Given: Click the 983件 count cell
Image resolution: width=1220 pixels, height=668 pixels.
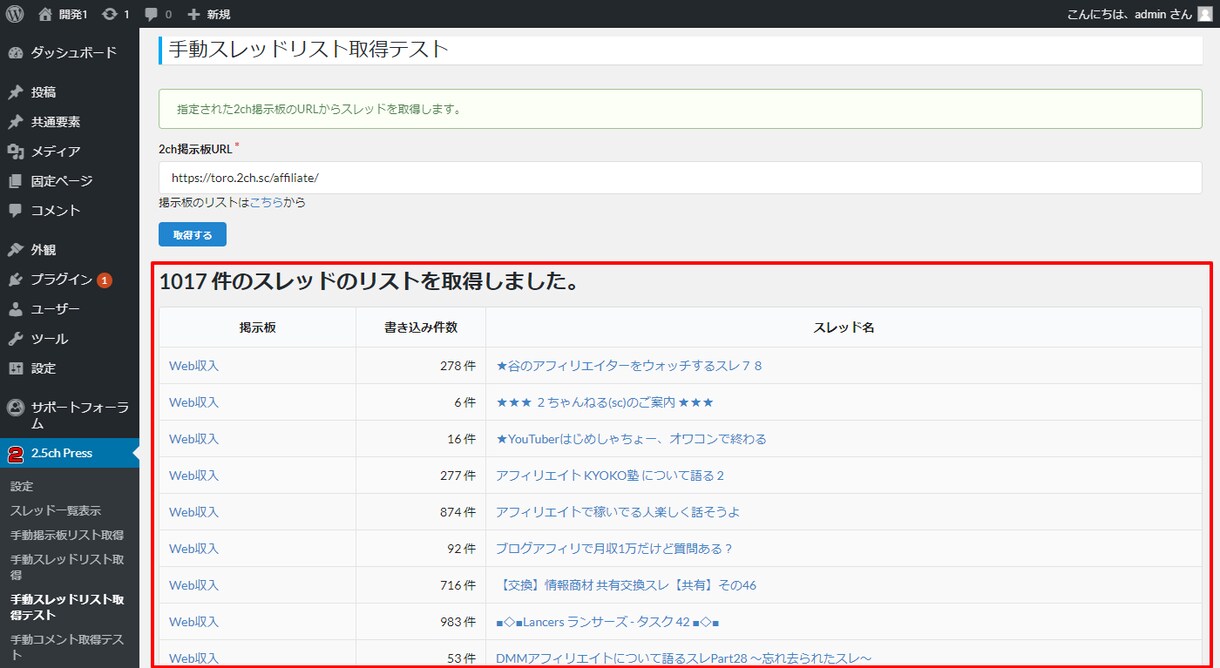Looking at the screenshot, I should 421,621.
